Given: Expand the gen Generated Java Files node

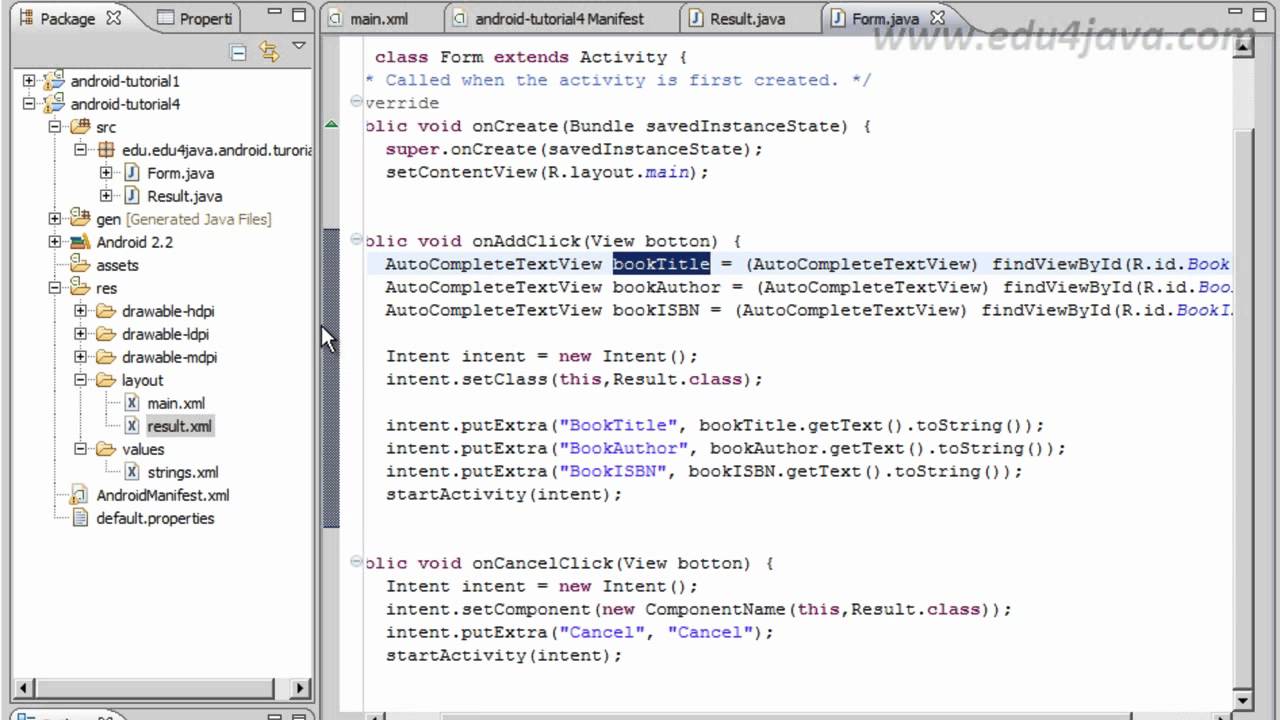Looking at the screenshot, I should click(54, 219).
